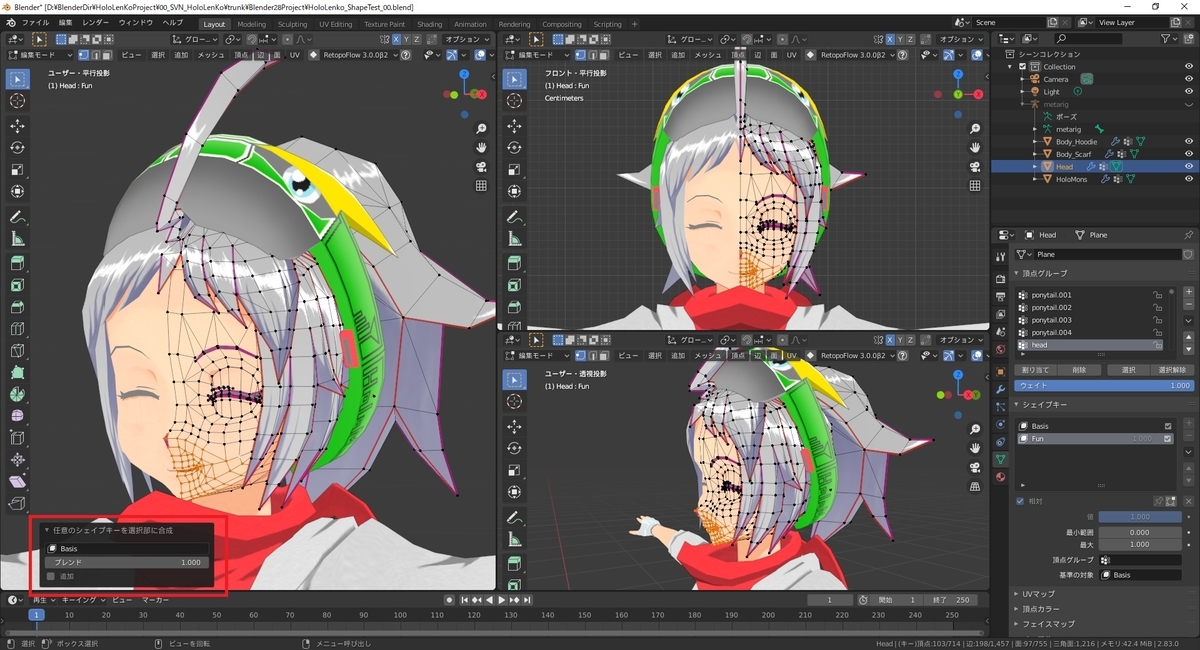This screenshot has height=650, width=1200.
Task: Click the 削除 (Remove) vertex group button
Action: (1079, 369)
